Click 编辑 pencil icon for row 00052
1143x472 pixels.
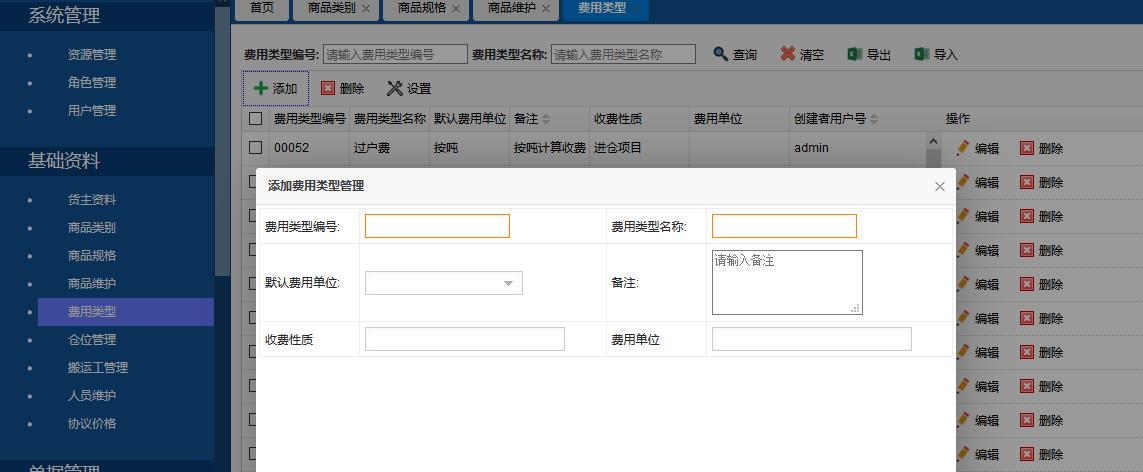pos(963,148)
